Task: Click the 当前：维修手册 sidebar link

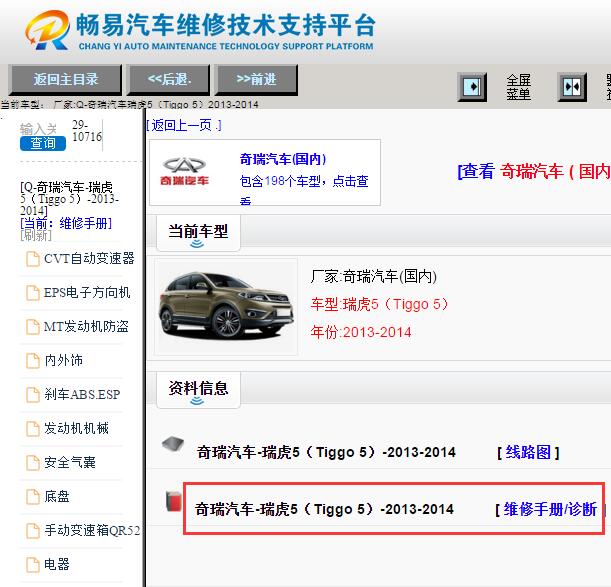Action: [x=66, y=223]
